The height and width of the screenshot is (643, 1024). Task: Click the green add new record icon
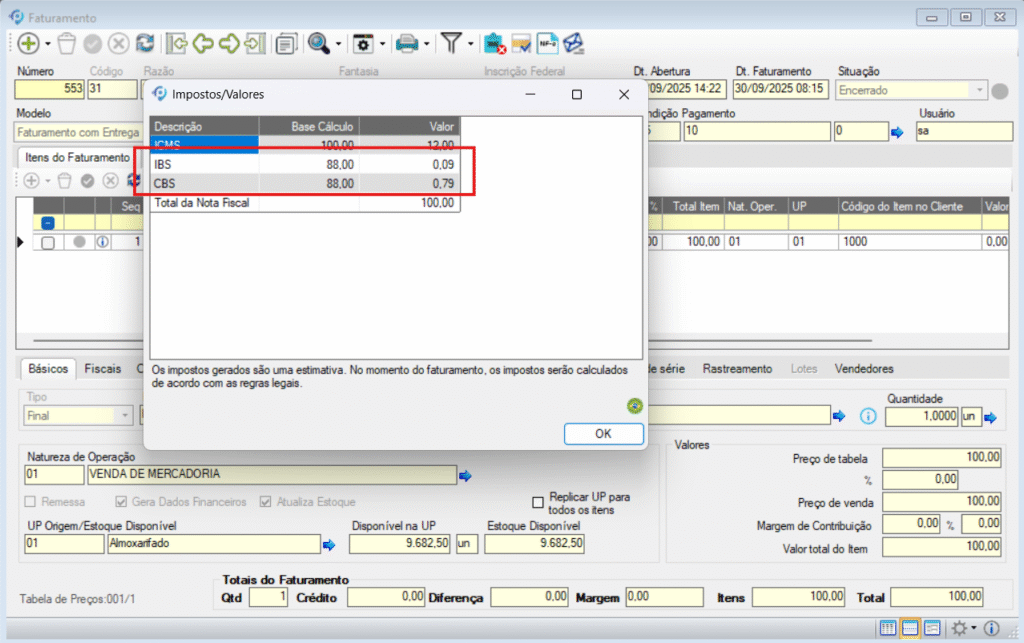coord(27,44)
